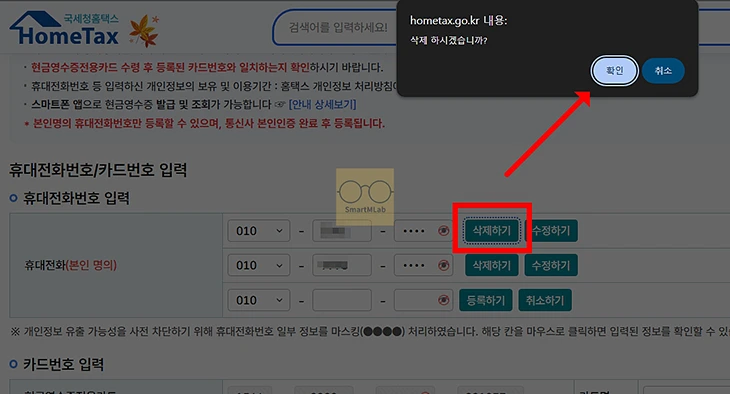Click the dialog title hometax.go.kr 내용:

[458, 20]
